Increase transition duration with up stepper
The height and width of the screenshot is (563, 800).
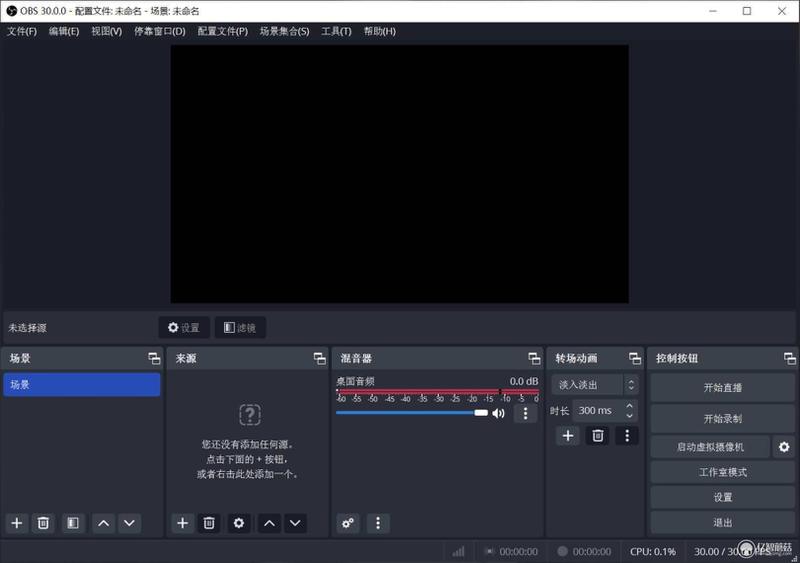click(x=630, y=406)
